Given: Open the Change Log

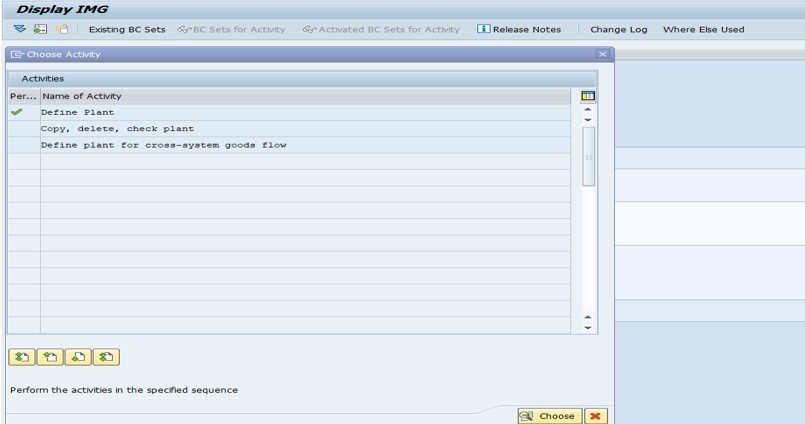Looking at the screenshot, I should (x=618, y=29).
